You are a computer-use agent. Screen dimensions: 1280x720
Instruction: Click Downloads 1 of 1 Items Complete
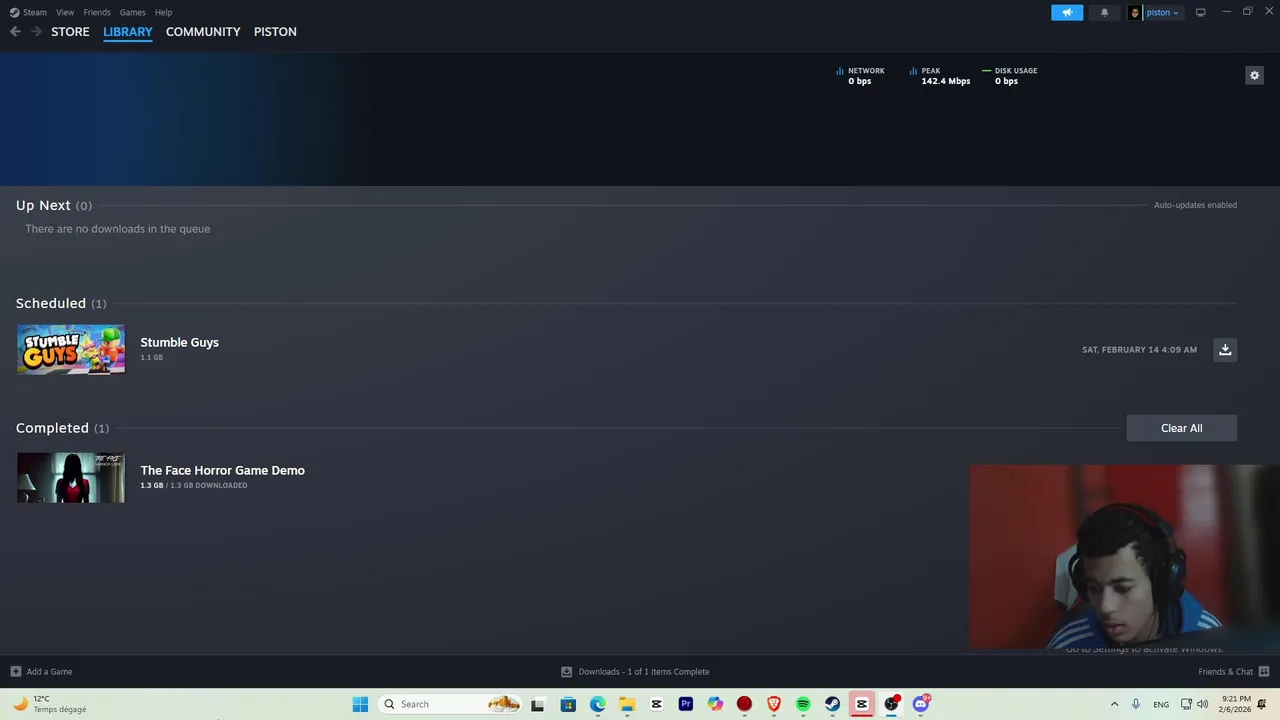635,672
